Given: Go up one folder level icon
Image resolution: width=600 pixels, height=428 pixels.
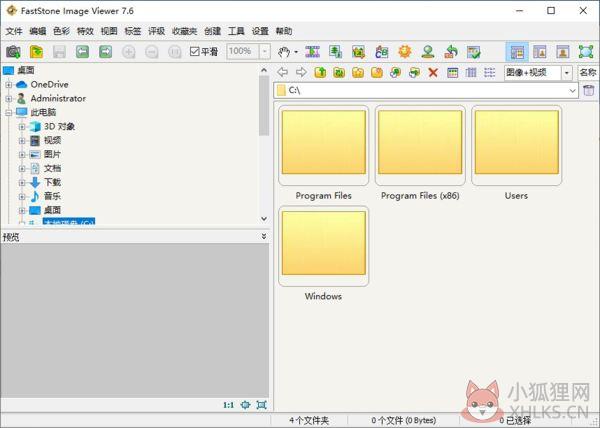Looking at the screenshot, I should point(320,72).
